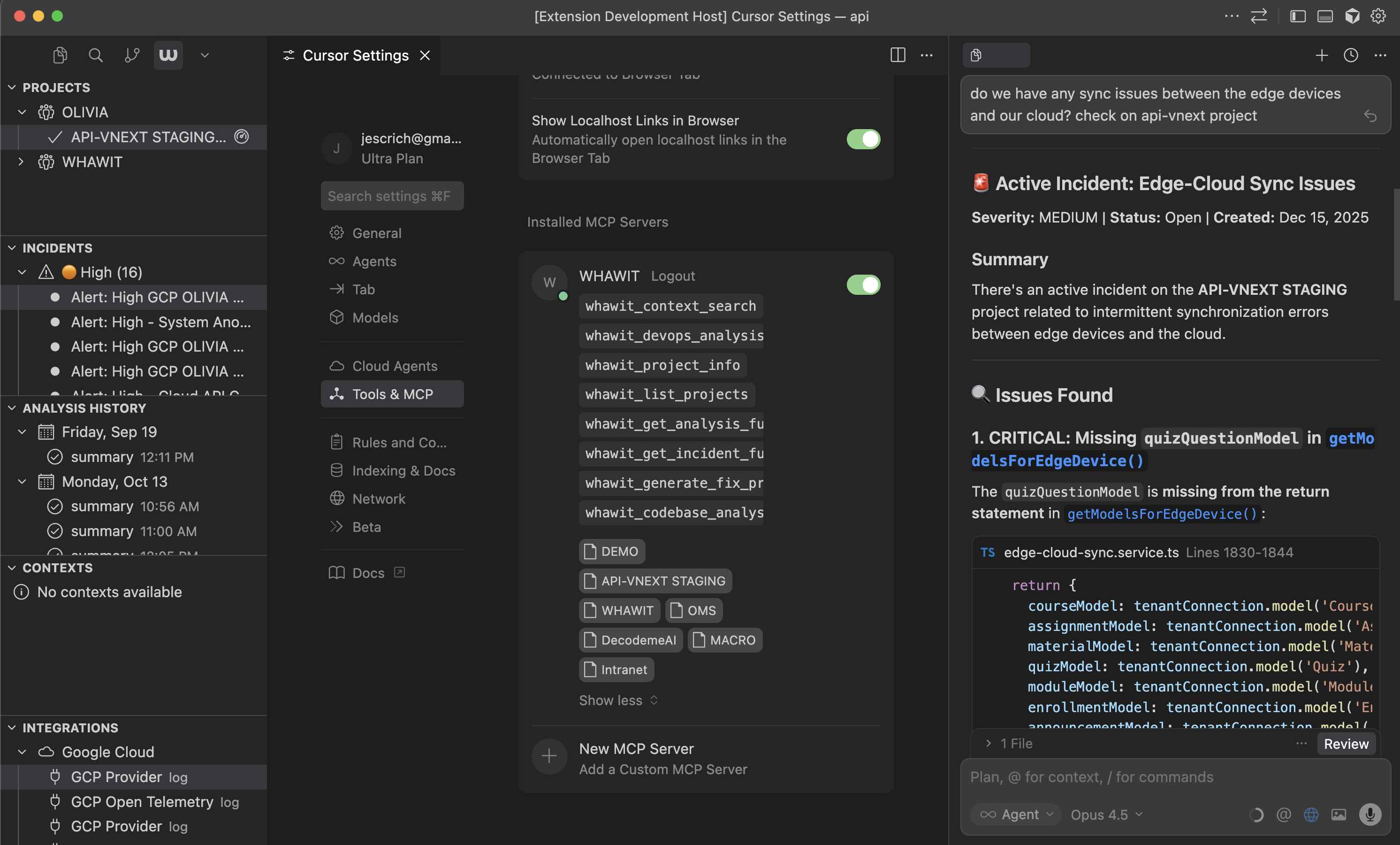Click the @ mention icon in chat toolbar
Screen dimensions: 1400x845
pos(1284,814)
